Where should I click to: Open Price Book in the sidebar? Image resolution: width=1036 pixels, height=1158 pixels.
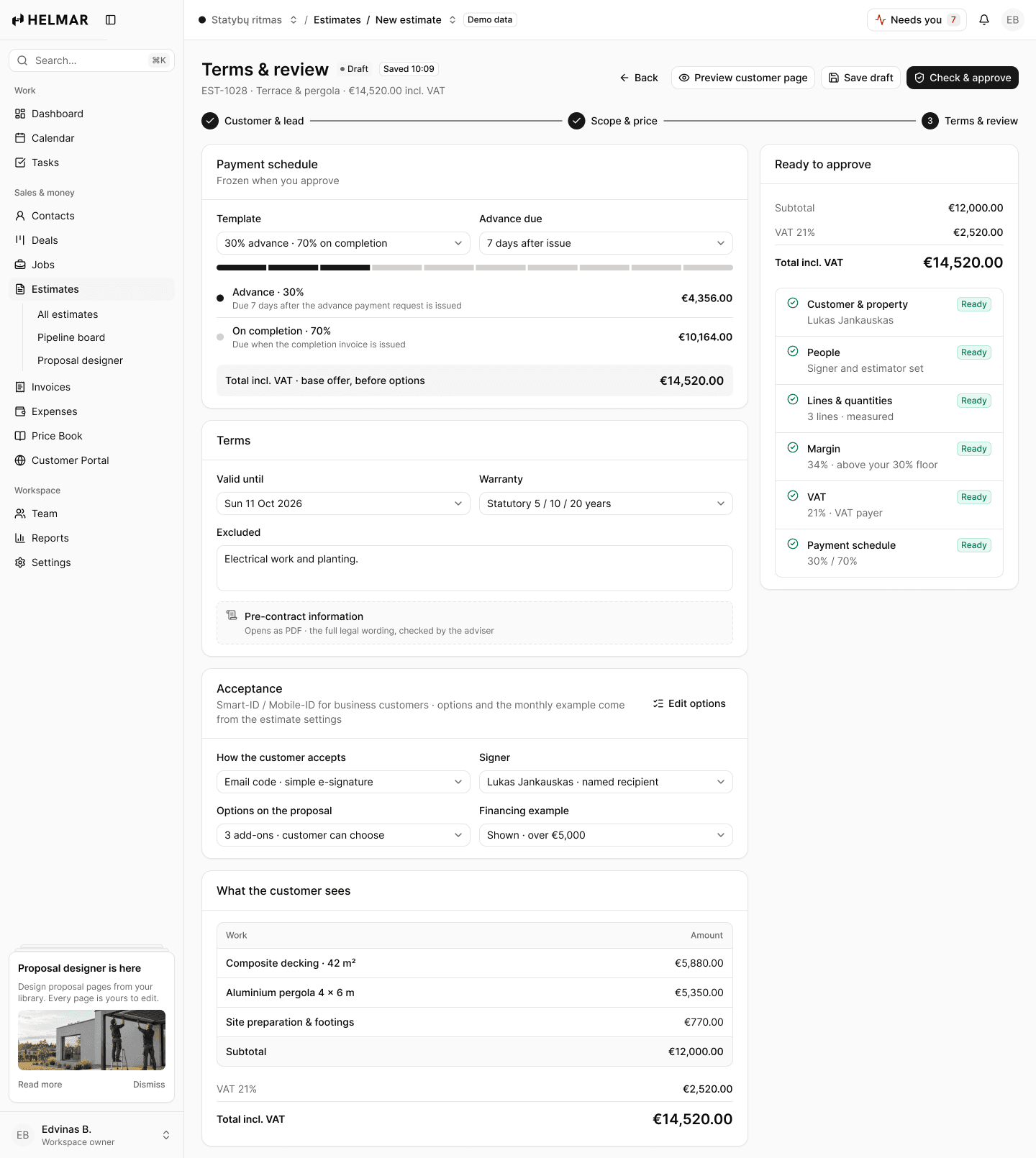[x=92, y=436]
